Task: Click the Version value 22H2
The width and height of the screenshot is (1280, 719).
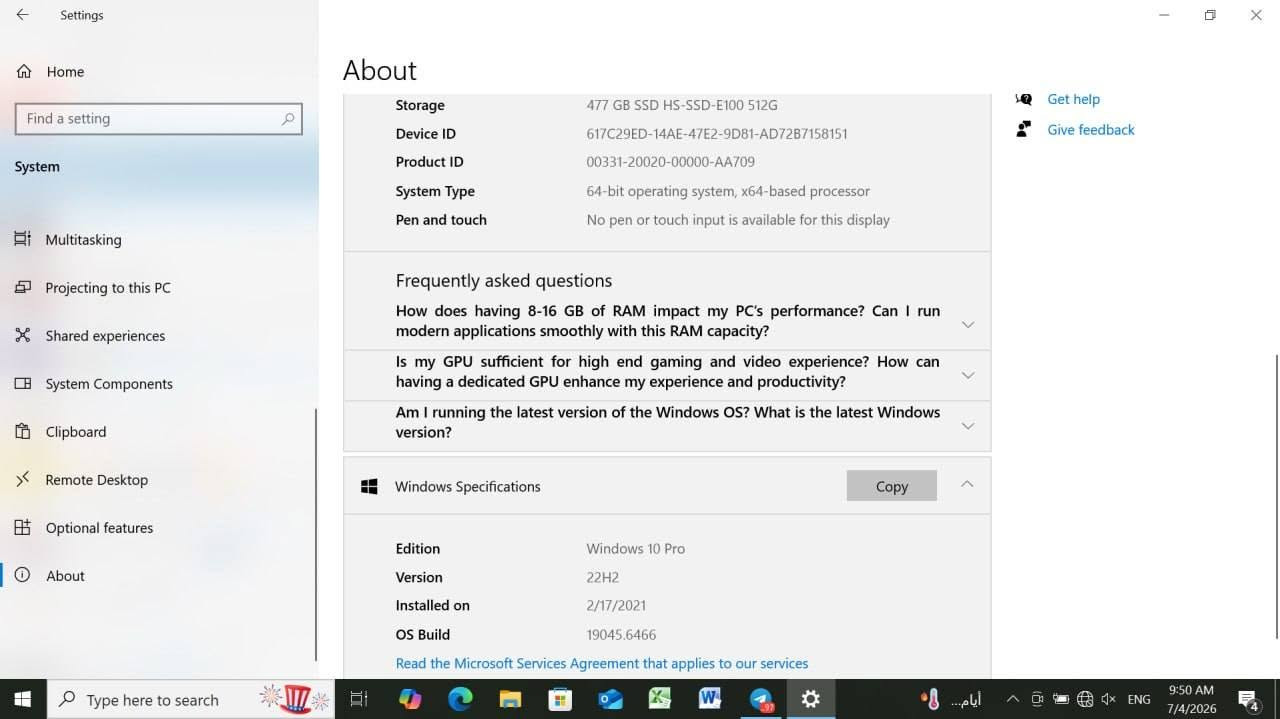Action: tap(603, 578)
